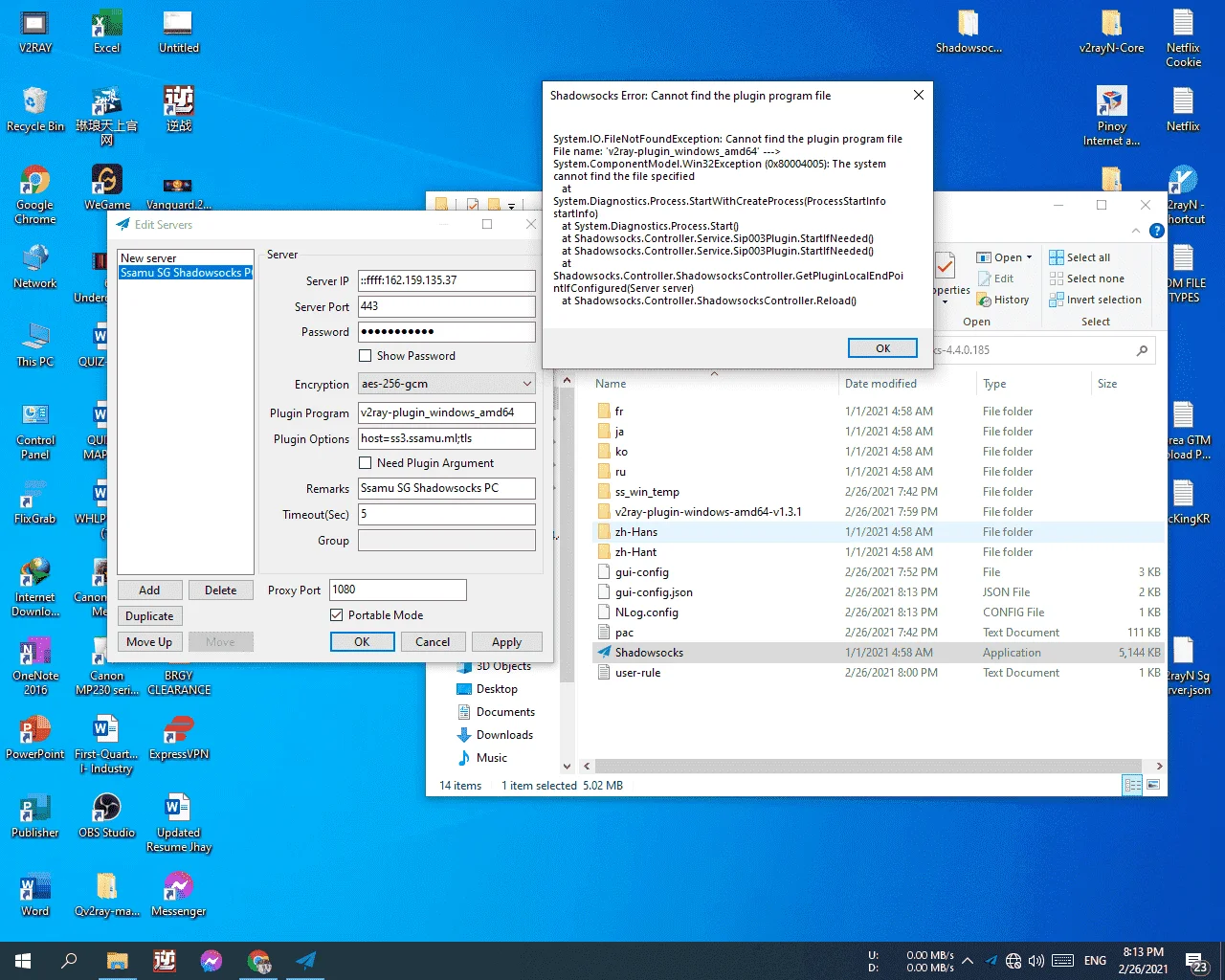Switch to Shadowsocks on the taskbar
The image size is (1225, 980).
[306, 961]
